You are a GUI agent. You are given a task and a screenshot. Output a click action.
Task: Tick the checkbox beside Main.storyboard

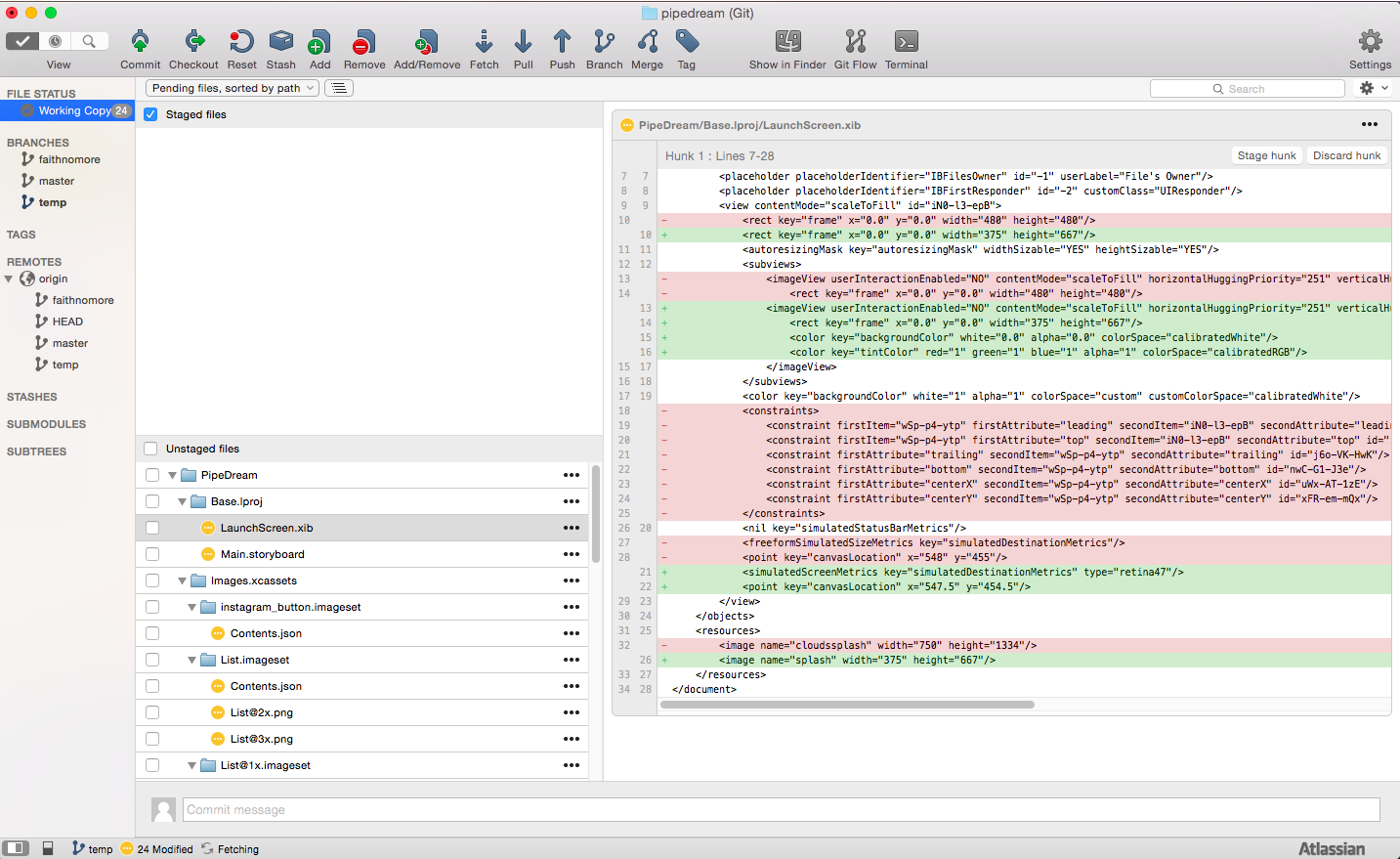click(152, 554)
